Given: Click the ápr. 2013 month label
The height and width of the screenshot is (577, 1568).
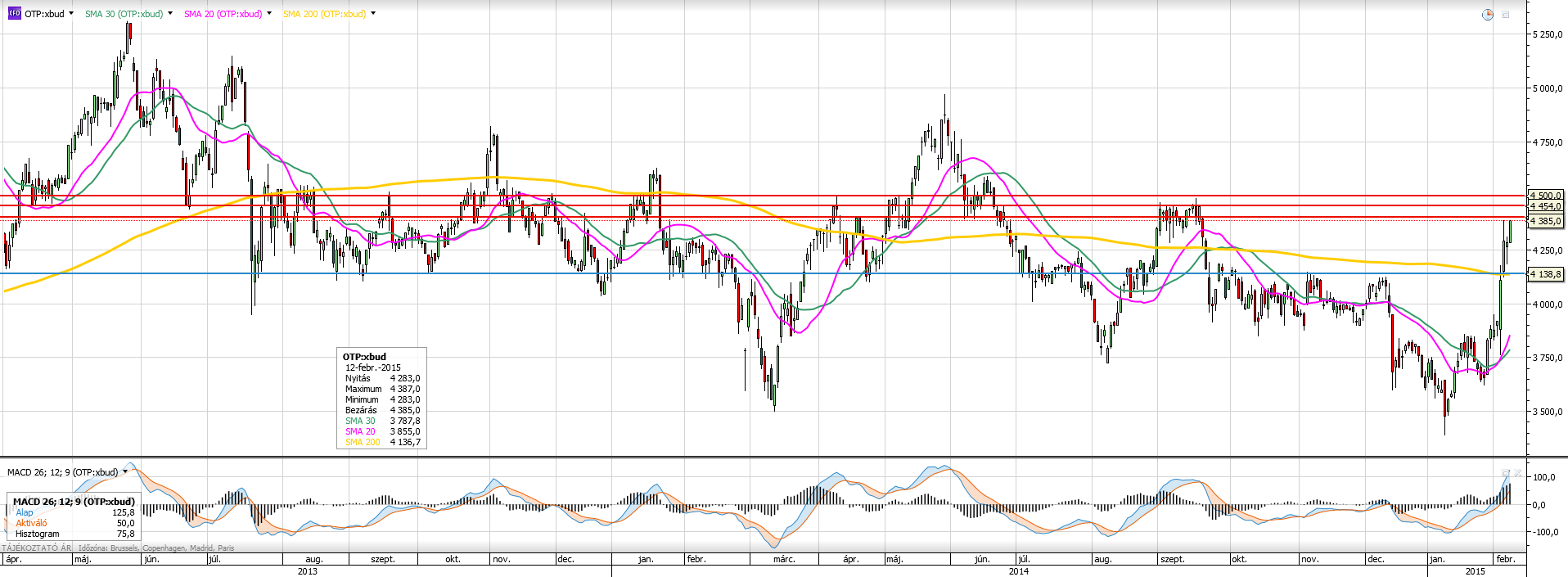Looking at the screenshot, I should [x=13, y=559].
